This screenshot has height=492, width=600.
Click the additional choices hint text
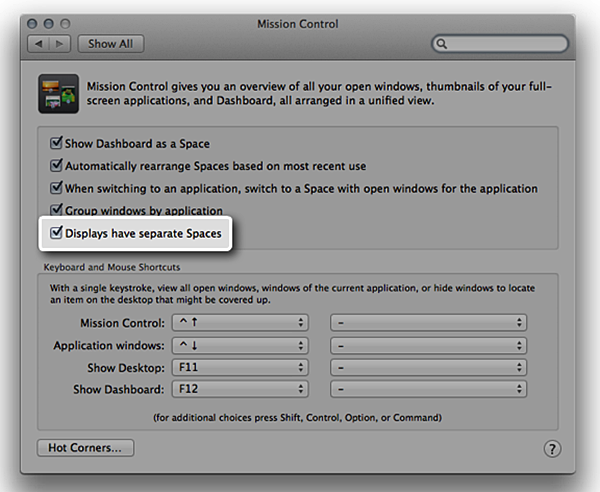[x=298, y=417]
